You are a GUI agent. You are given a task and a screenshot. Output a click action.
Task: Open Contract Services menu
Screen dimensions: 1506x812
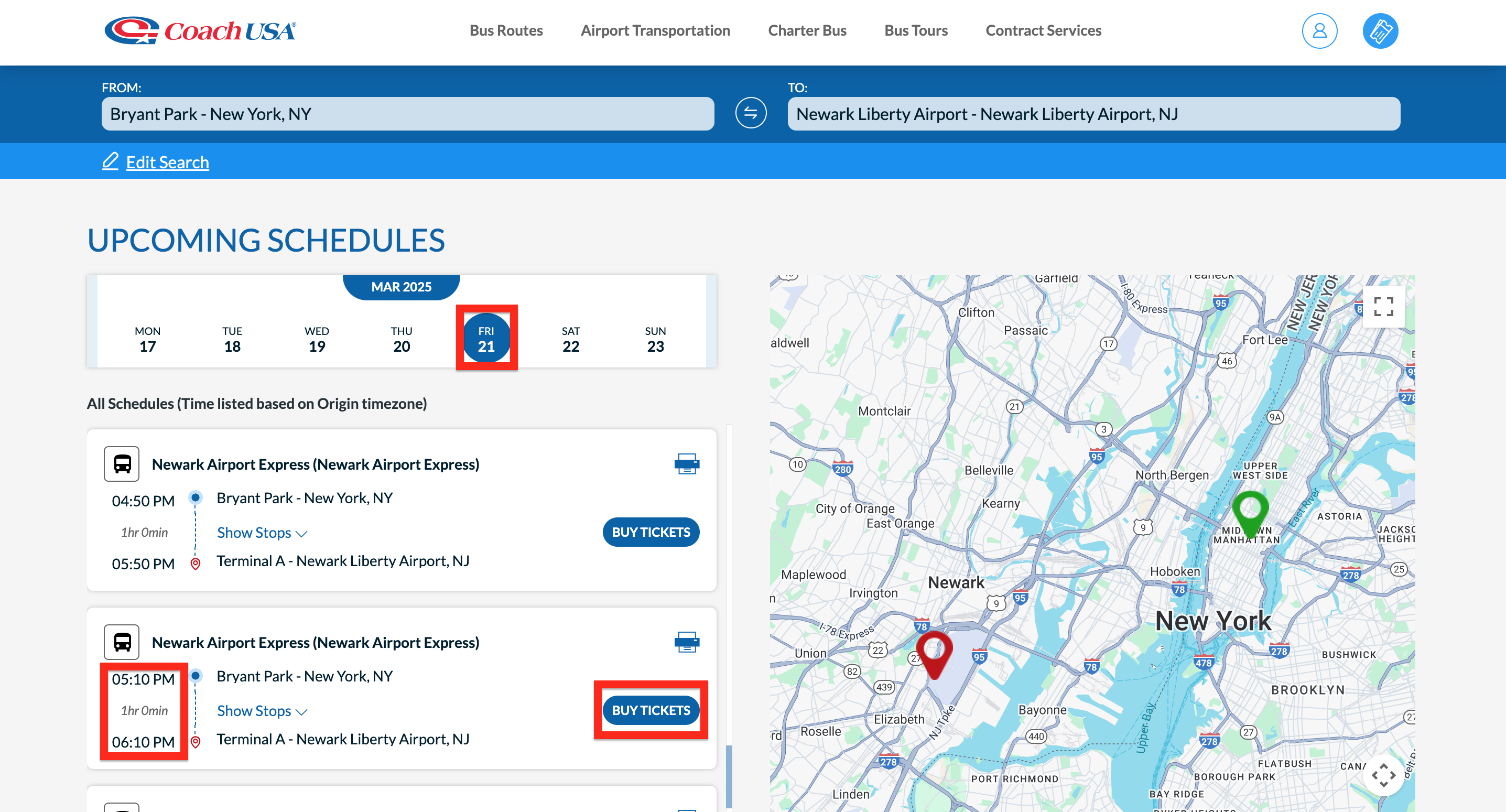pyautogui.click(x=1043, y=30)
